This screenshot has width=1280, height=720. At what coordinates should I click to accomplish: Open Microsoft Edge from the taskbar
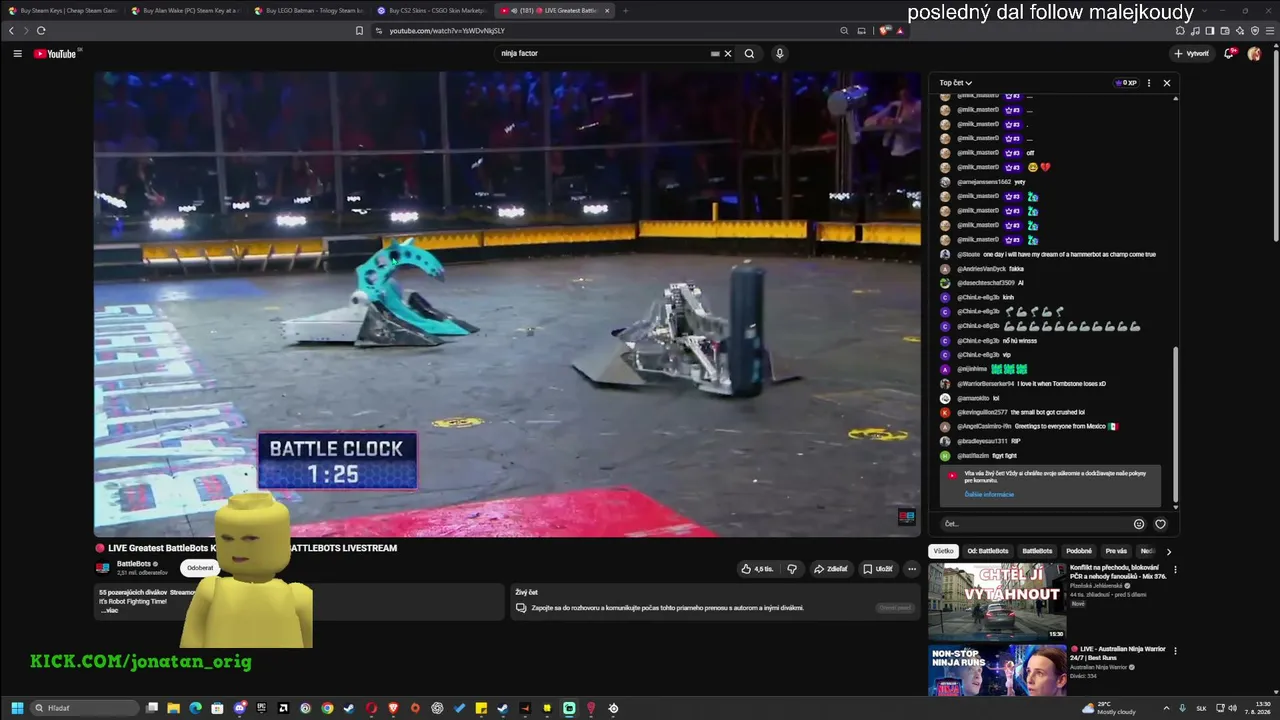(x=195, y=708)
